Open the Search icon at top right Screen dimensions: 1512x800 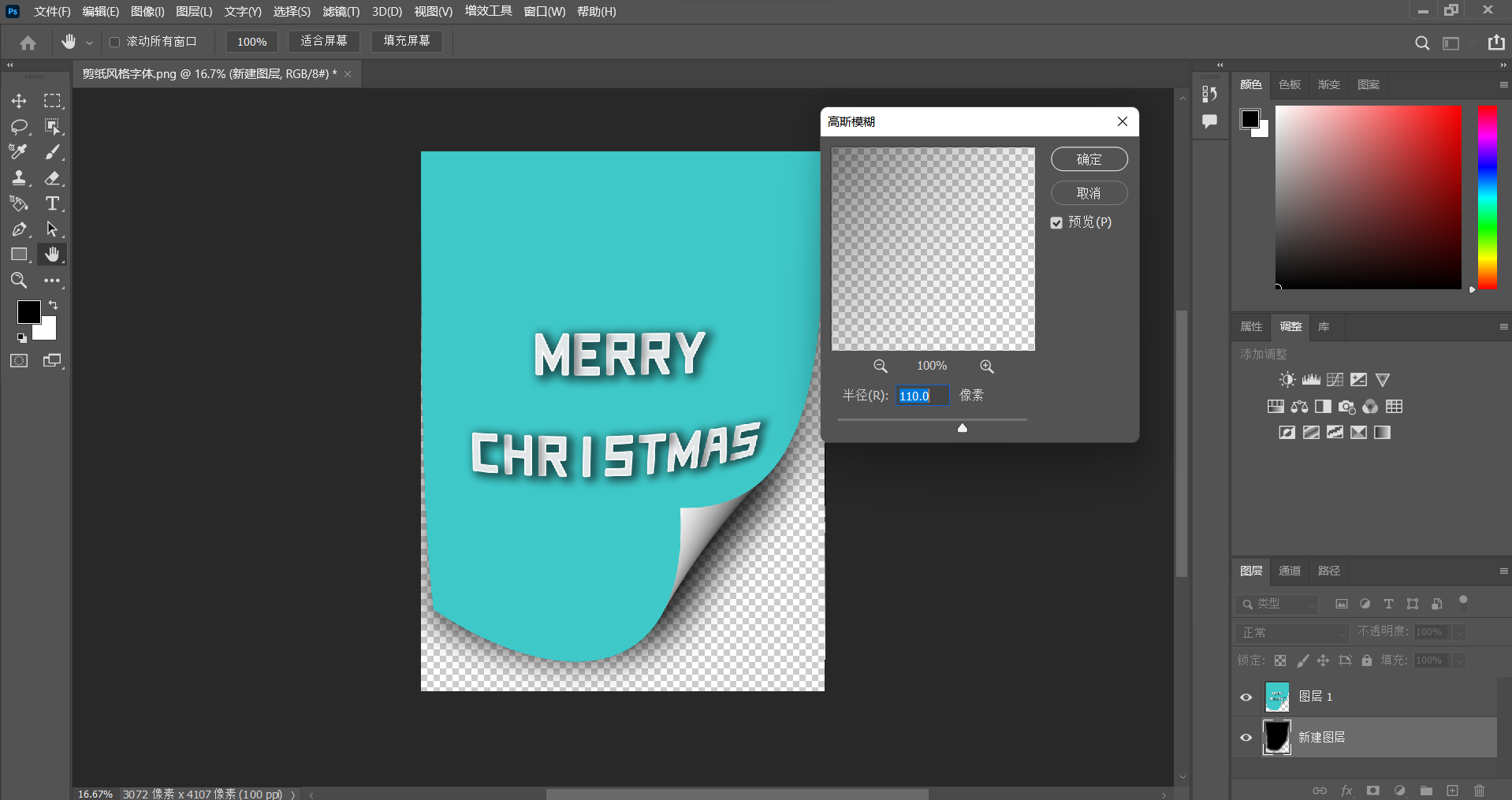pos(1422,43)
